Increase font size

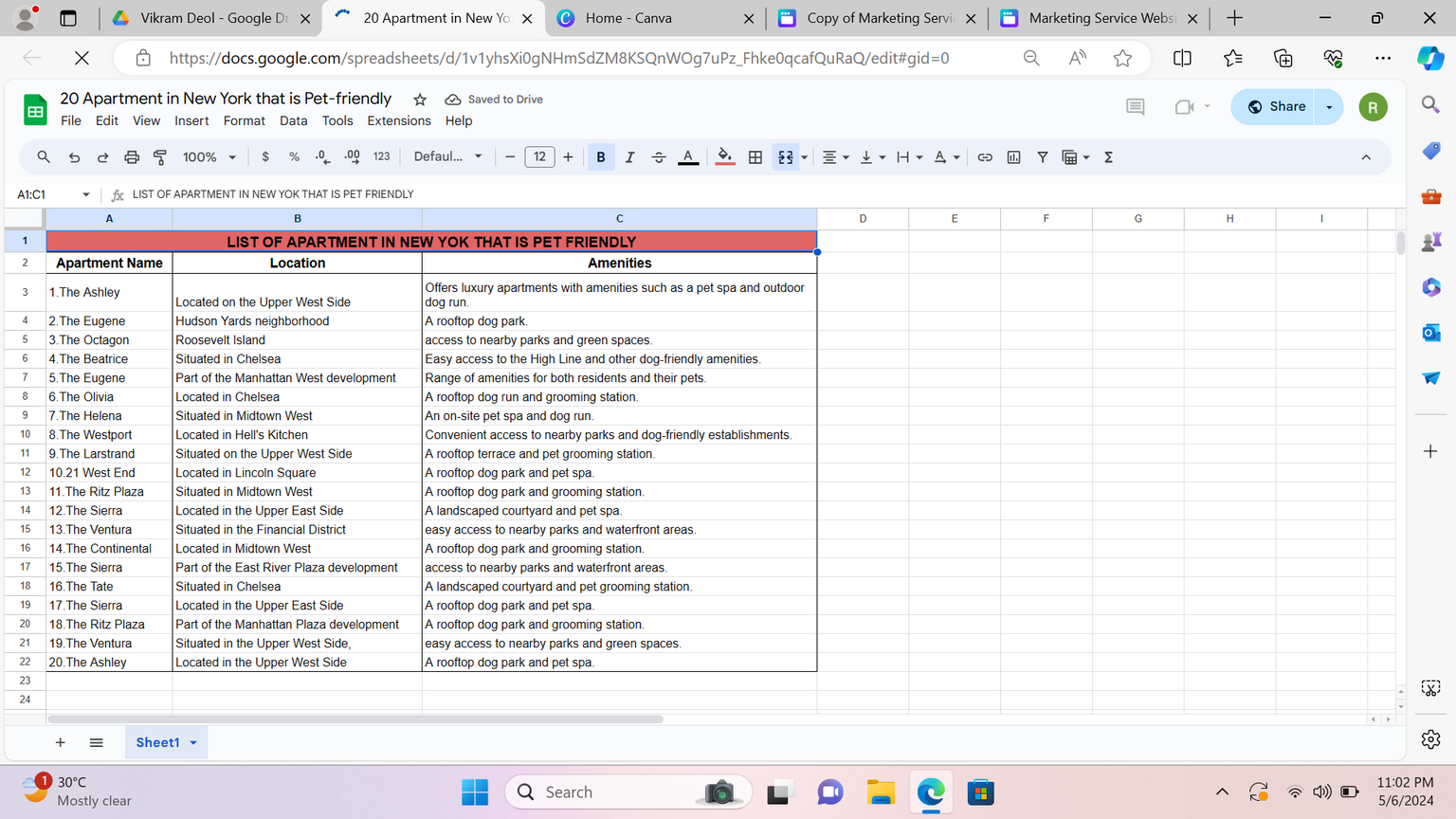[568, 157]
